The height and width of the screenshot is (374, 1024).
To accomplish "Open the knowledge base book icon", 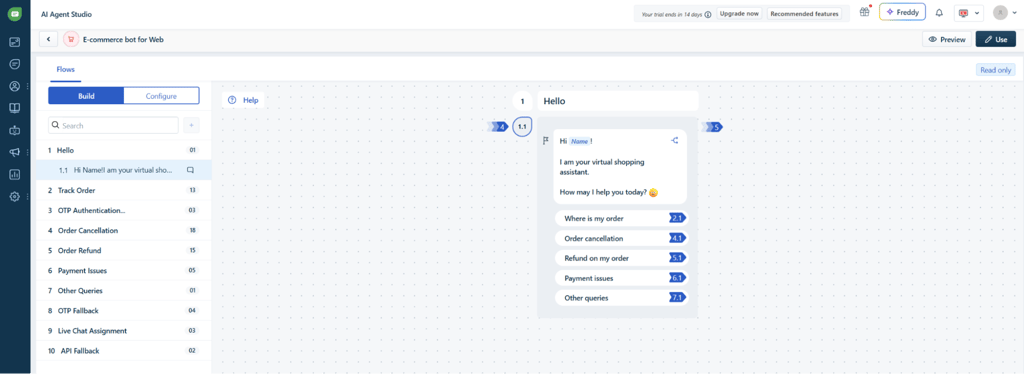I will point(14,108).
